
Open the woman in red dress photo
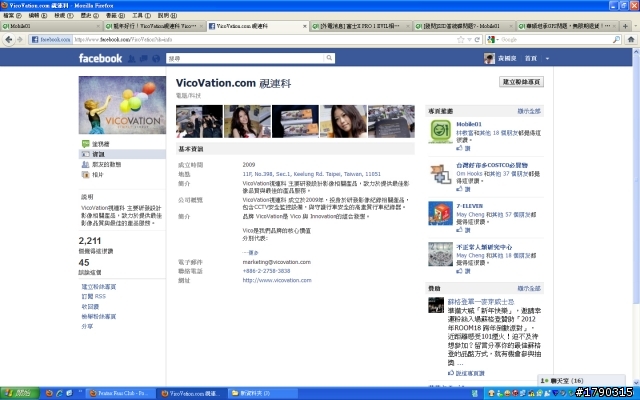point(247,121)
